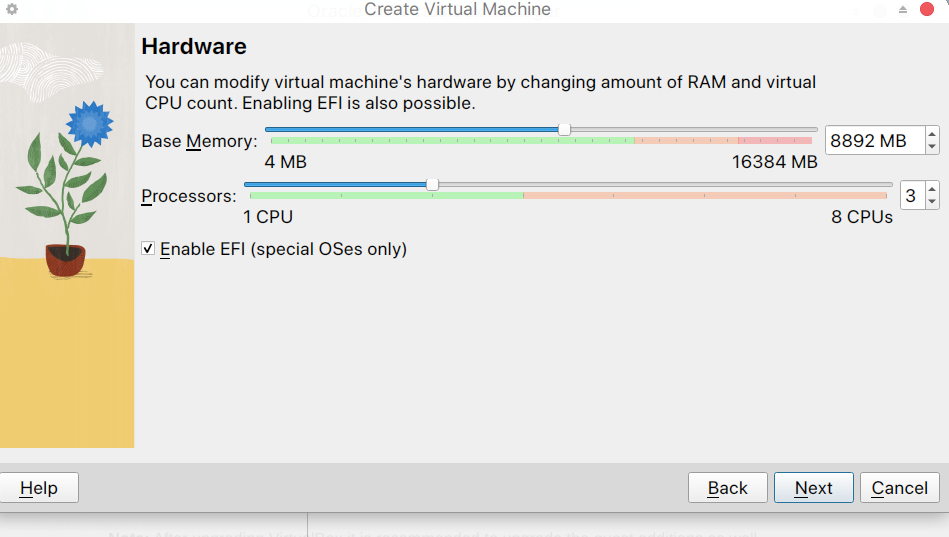Click the 8892 MB memory input field
The height and width of the screenshot is (537, 949).
(x=875, y=140)
